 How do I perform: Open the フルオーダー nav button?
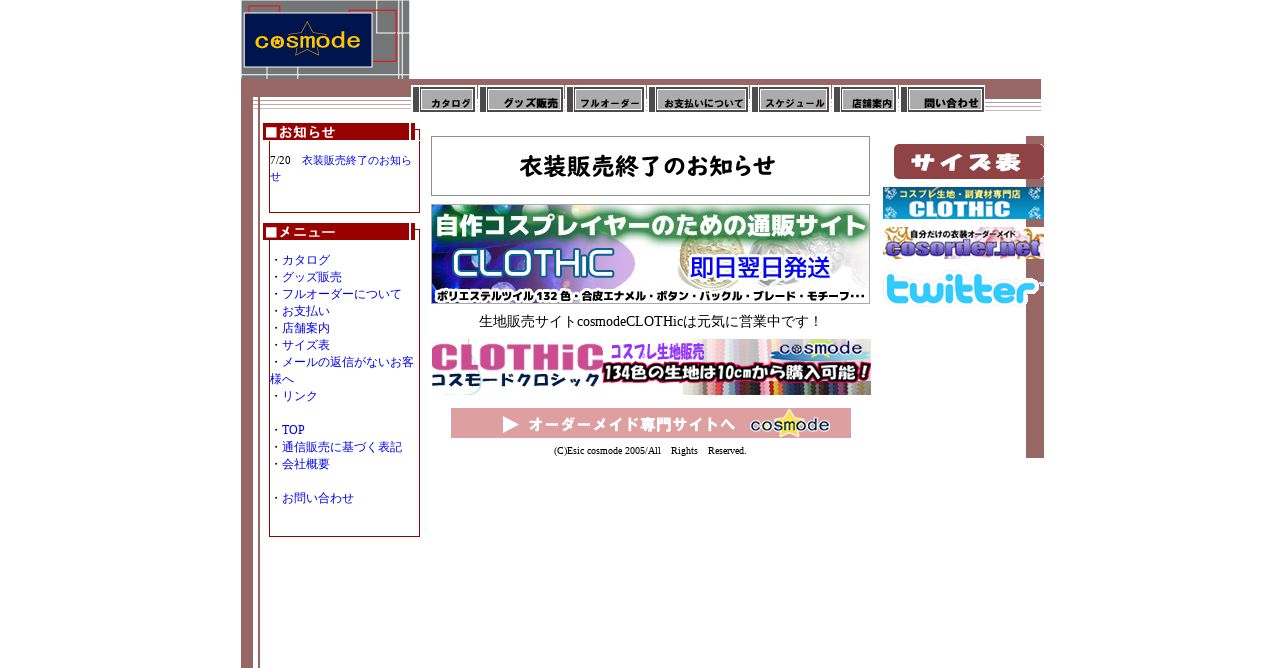[606, 99]
